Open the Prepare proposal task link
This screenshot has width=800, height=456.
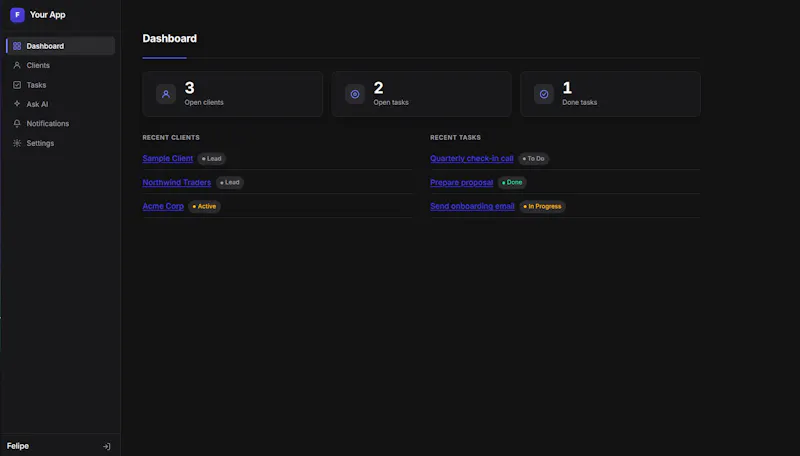(461, 183)
